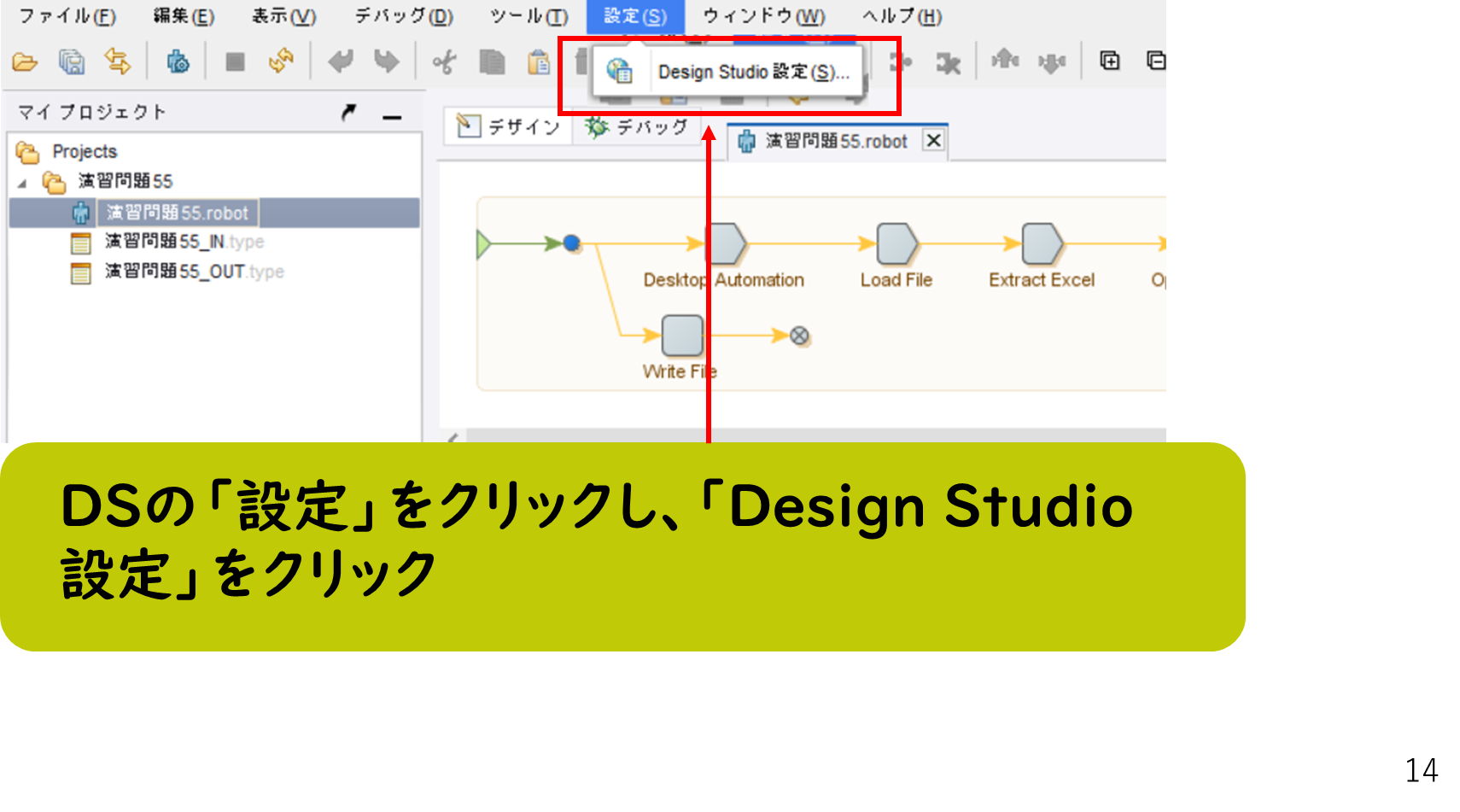
Task: Open the ファイル(F) menu
Action: click(67, 16)
